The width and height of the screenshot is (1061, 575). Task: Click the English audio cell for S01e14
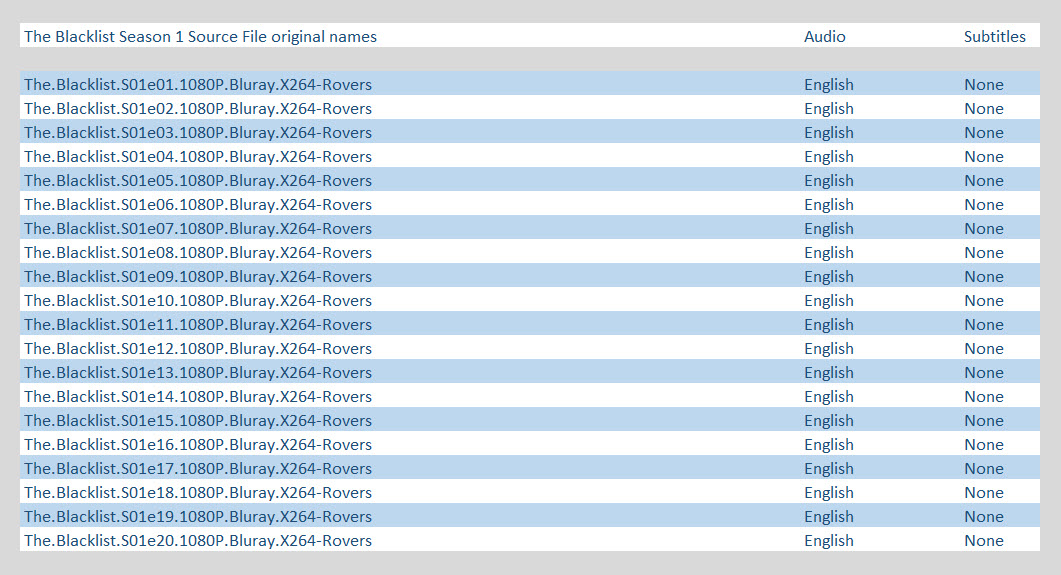[x=829, y=397]
